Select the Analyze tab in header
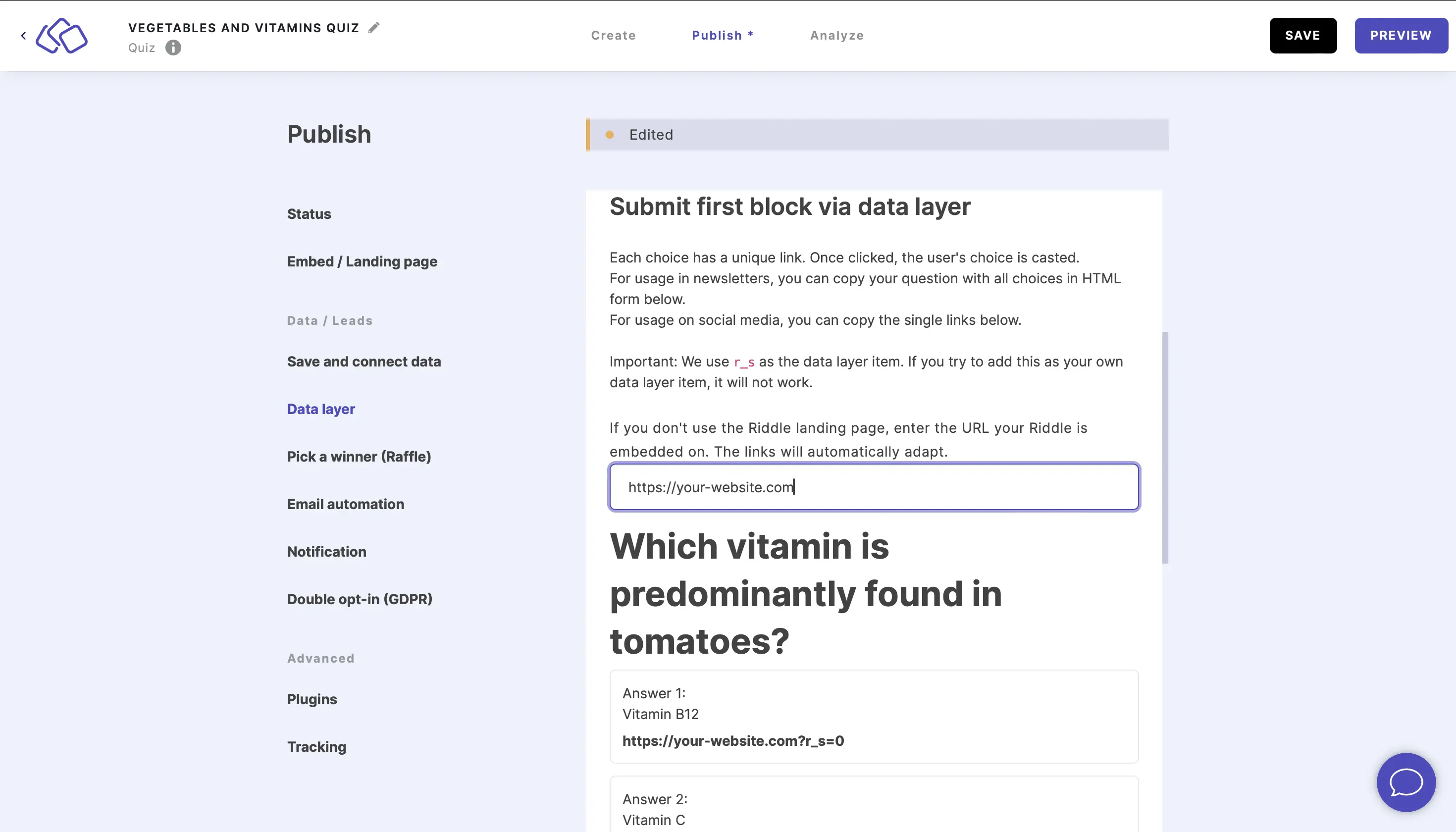 coord(837,35)
